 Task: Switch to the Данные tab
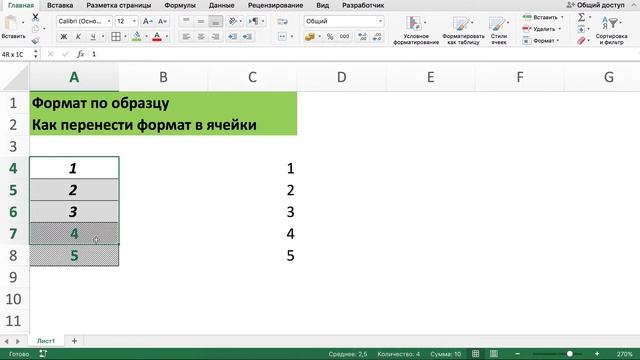pos(221,5)
